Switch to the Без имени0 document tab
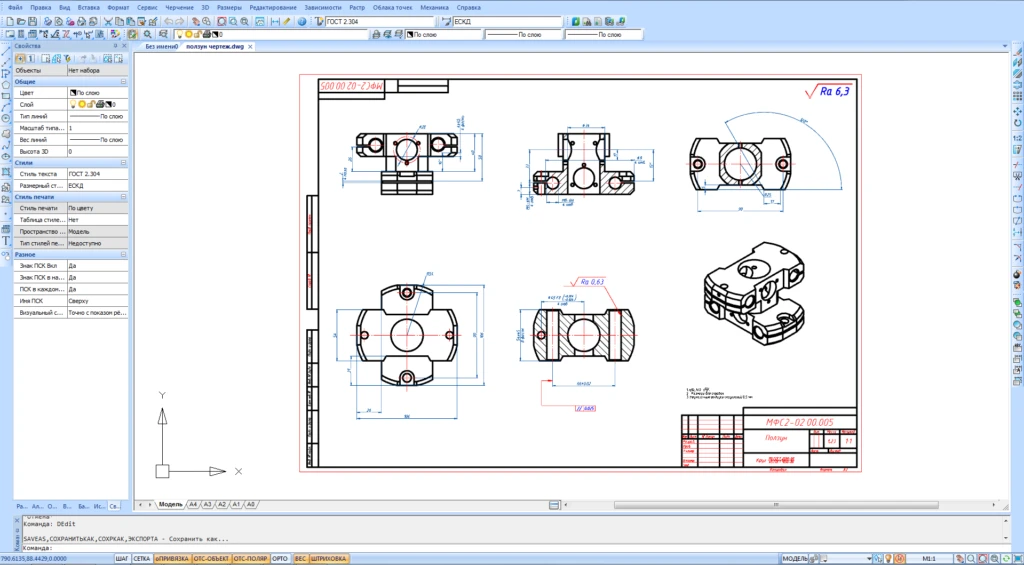Screen dimensions: 1024x565 click(161, 46)
